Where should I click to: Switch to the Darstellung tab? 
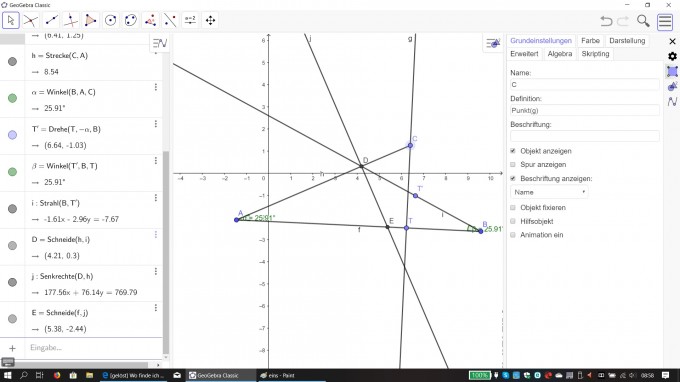click(627, 41)
